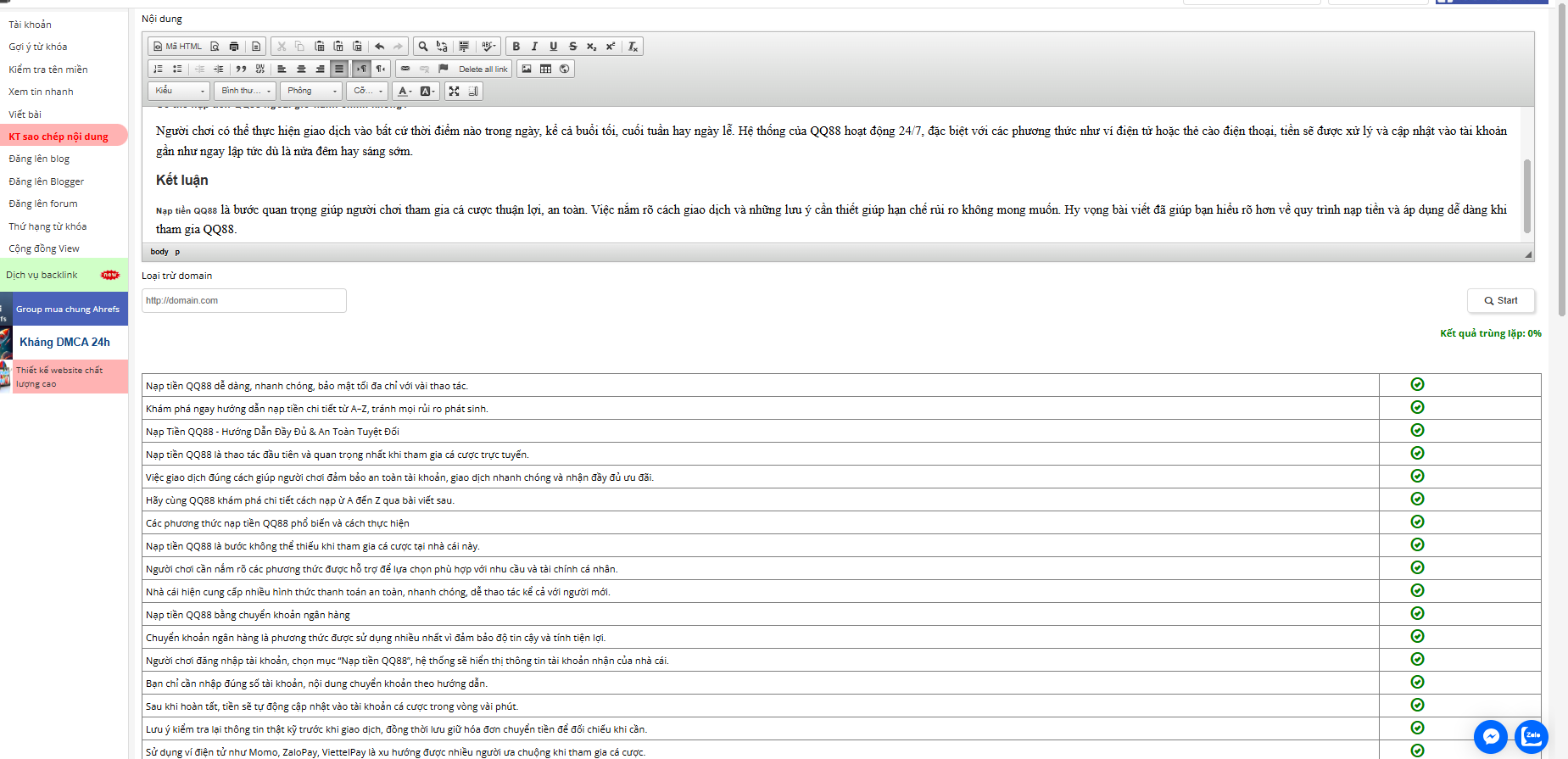This screenshot has width=1568, height=759.
Task: Open the spell check ABC dropdown
Action: coord(488,47)
